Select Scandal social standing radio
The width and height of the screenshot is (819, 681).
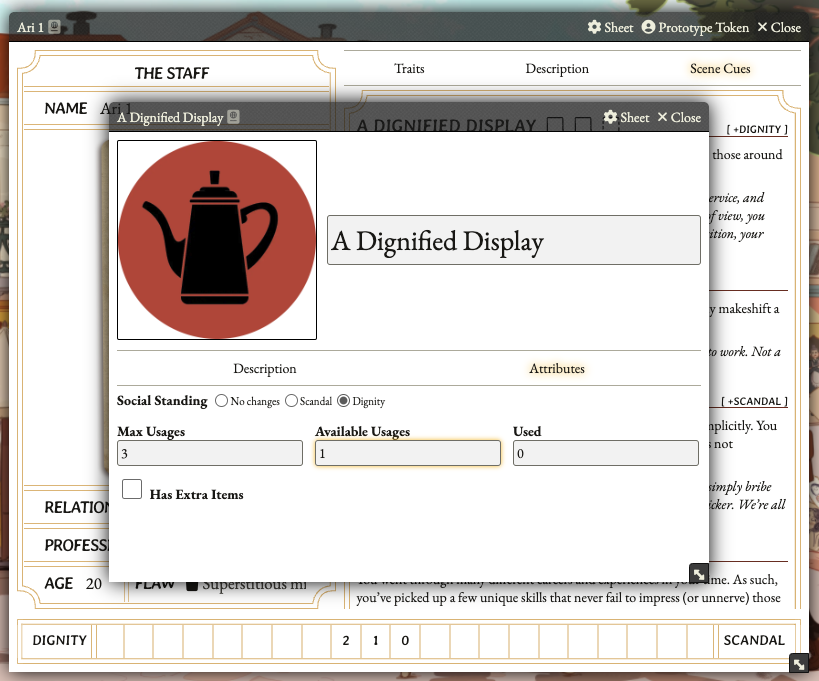291,401
